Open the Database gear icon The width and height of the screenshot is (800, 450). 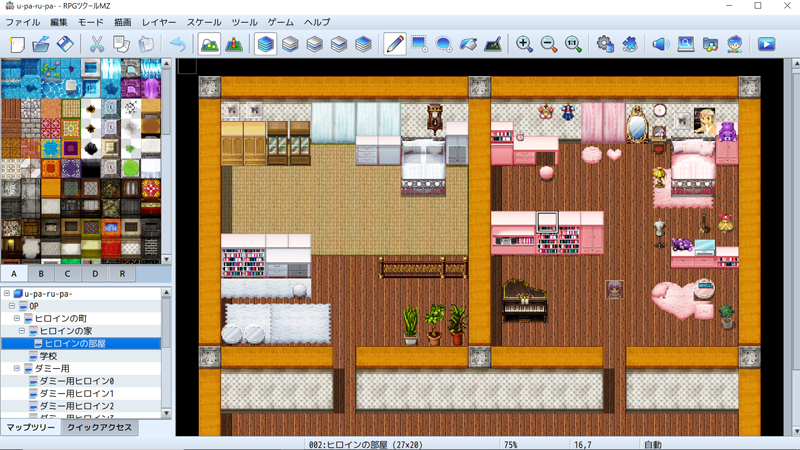click(x=605, y=44)
